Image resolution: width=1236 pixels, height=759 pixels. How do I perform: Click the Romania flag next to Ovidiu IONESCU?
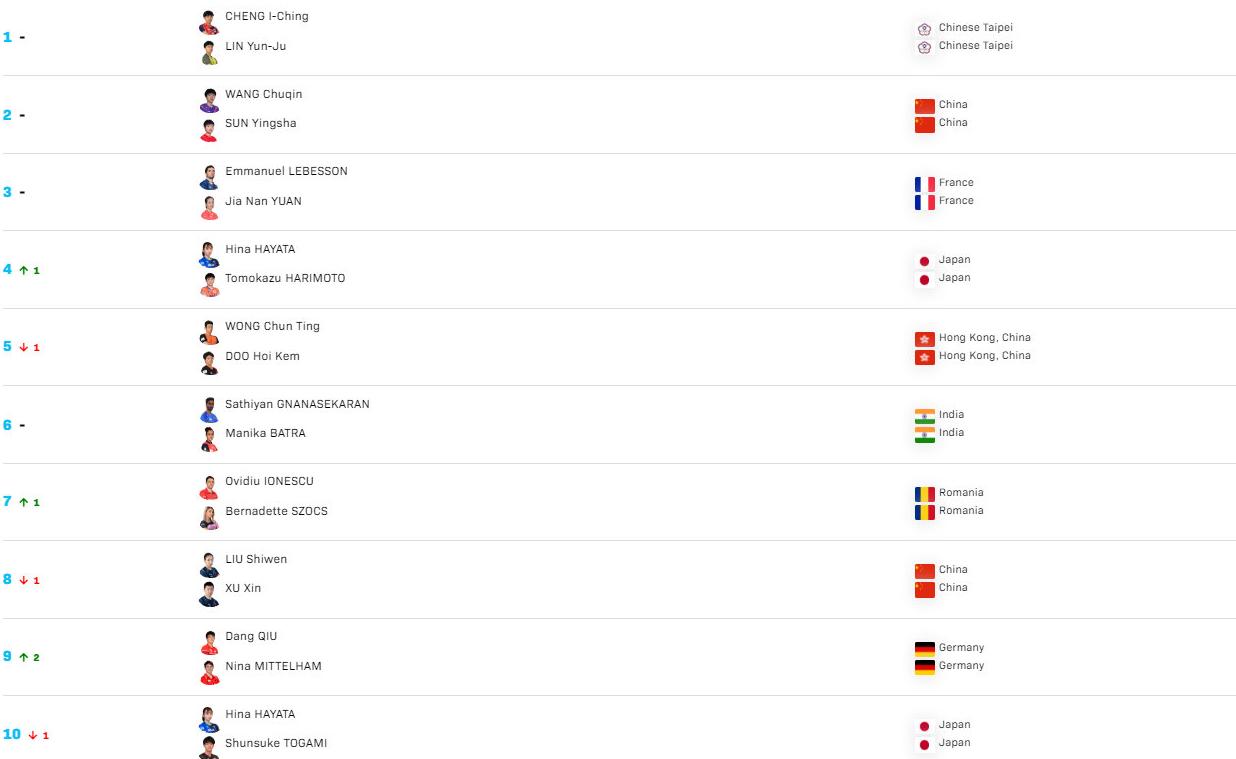[924, 493]
